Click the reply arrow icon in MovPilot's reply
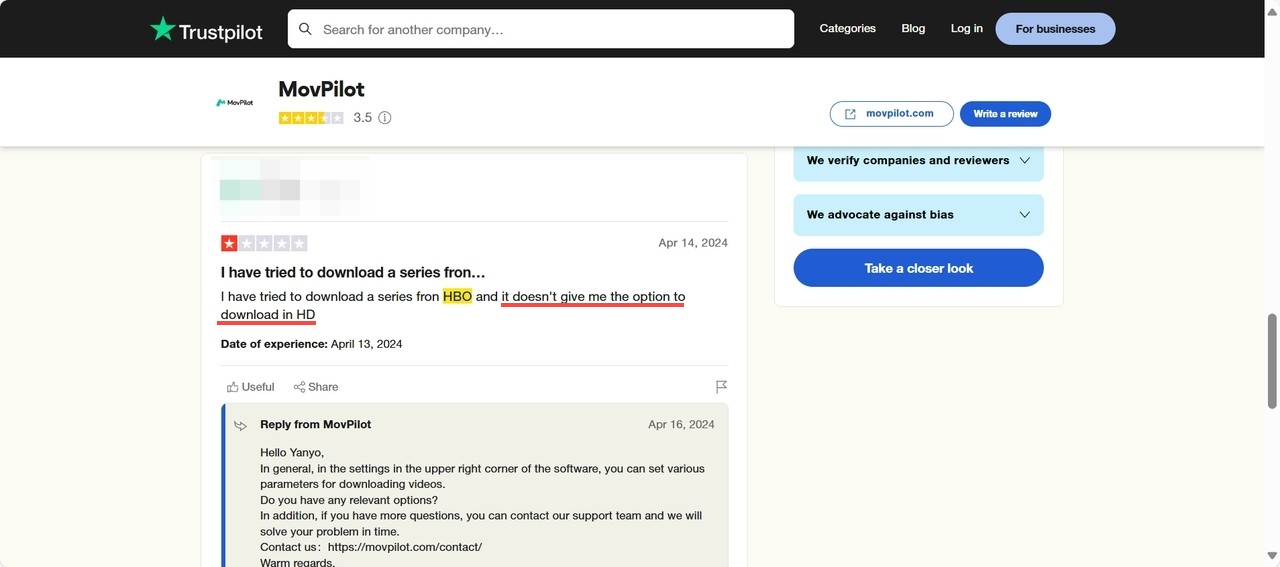1280x567 pixels. point(240,426)
